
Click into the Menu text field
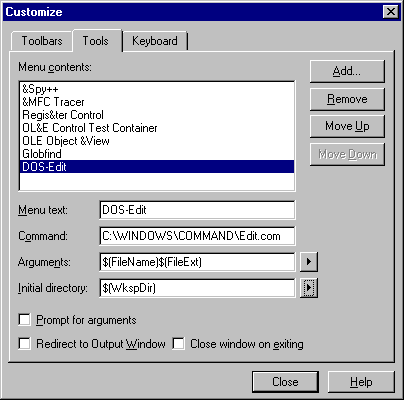coord(197,210)
